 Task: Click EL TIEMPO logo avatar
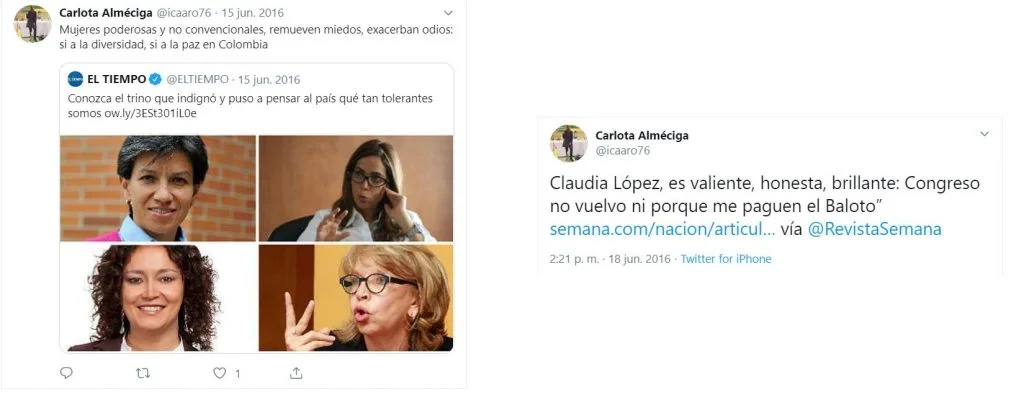(75, 80)
